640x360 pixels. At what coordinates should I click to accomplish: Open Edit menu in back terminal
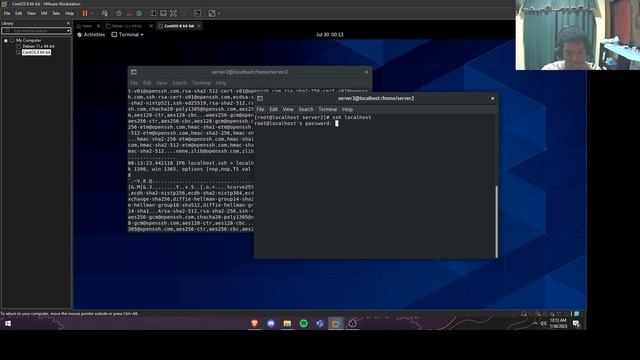(147, 83)
